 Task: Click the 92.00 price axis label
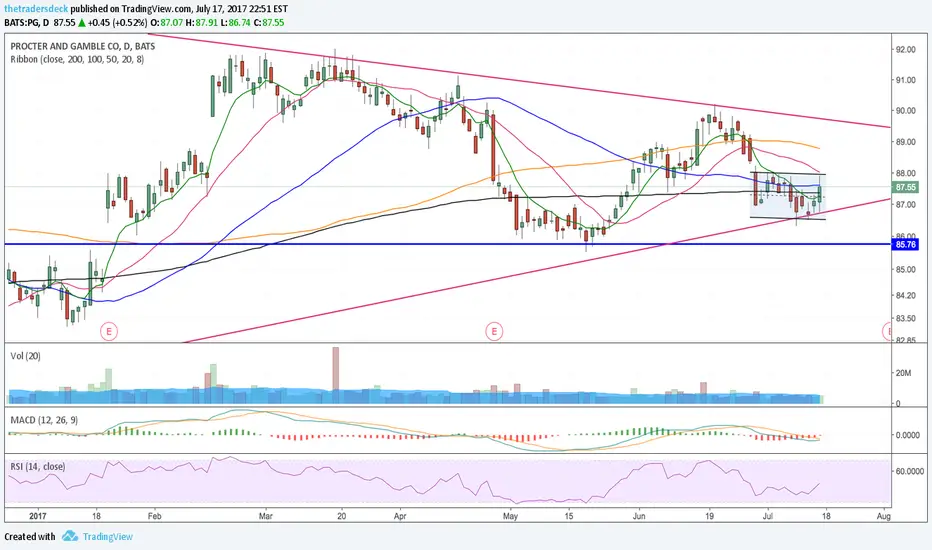tap(906, 49)
